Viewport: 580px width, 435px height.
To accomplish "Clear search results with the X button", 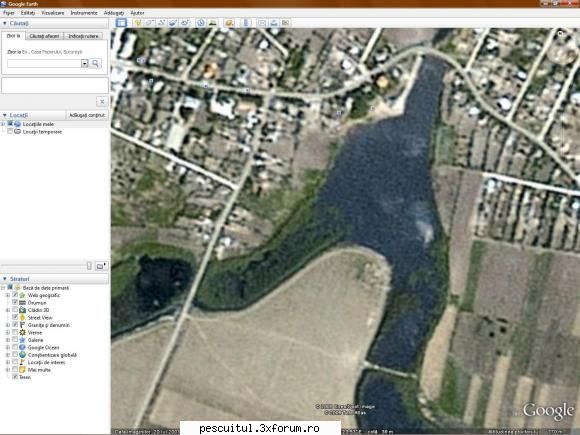I will point(102,101).
